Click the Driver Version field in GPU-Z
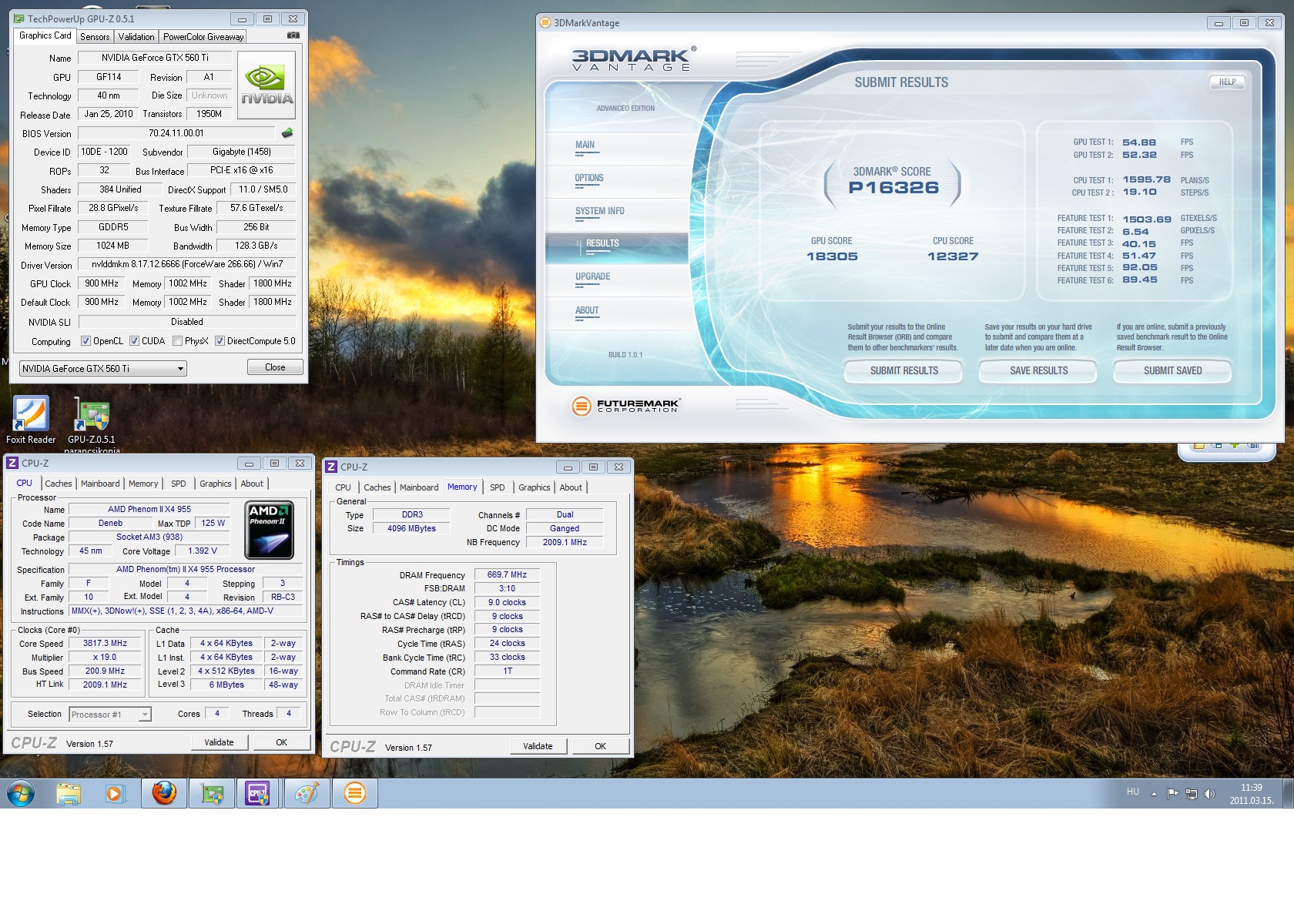Screen dimensions: 1294x924 pyautogui.click(x=187, y=264)
